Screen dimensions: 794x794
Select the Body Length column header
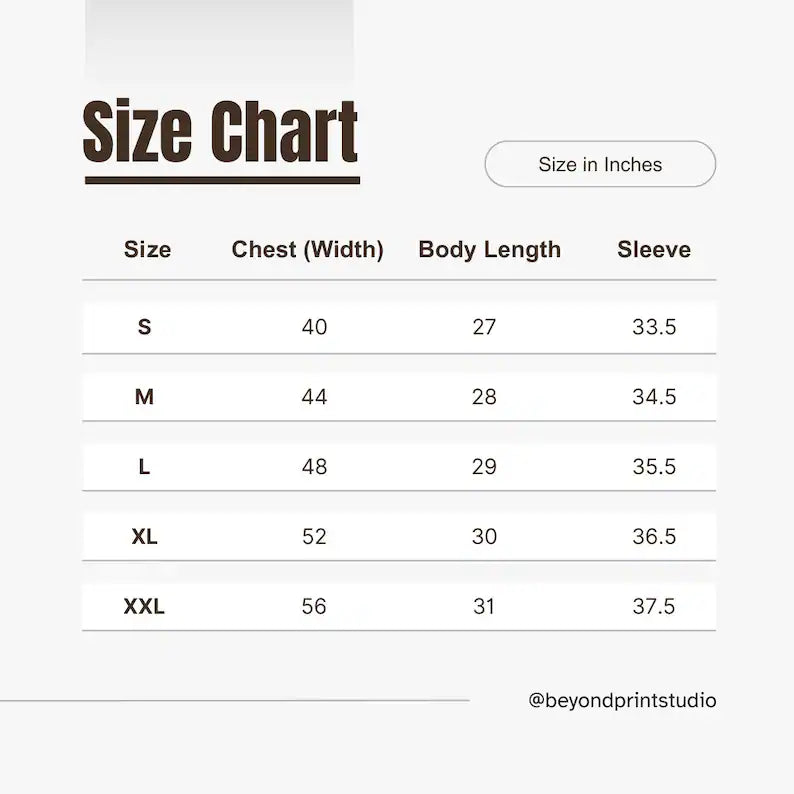coord(489,250)
